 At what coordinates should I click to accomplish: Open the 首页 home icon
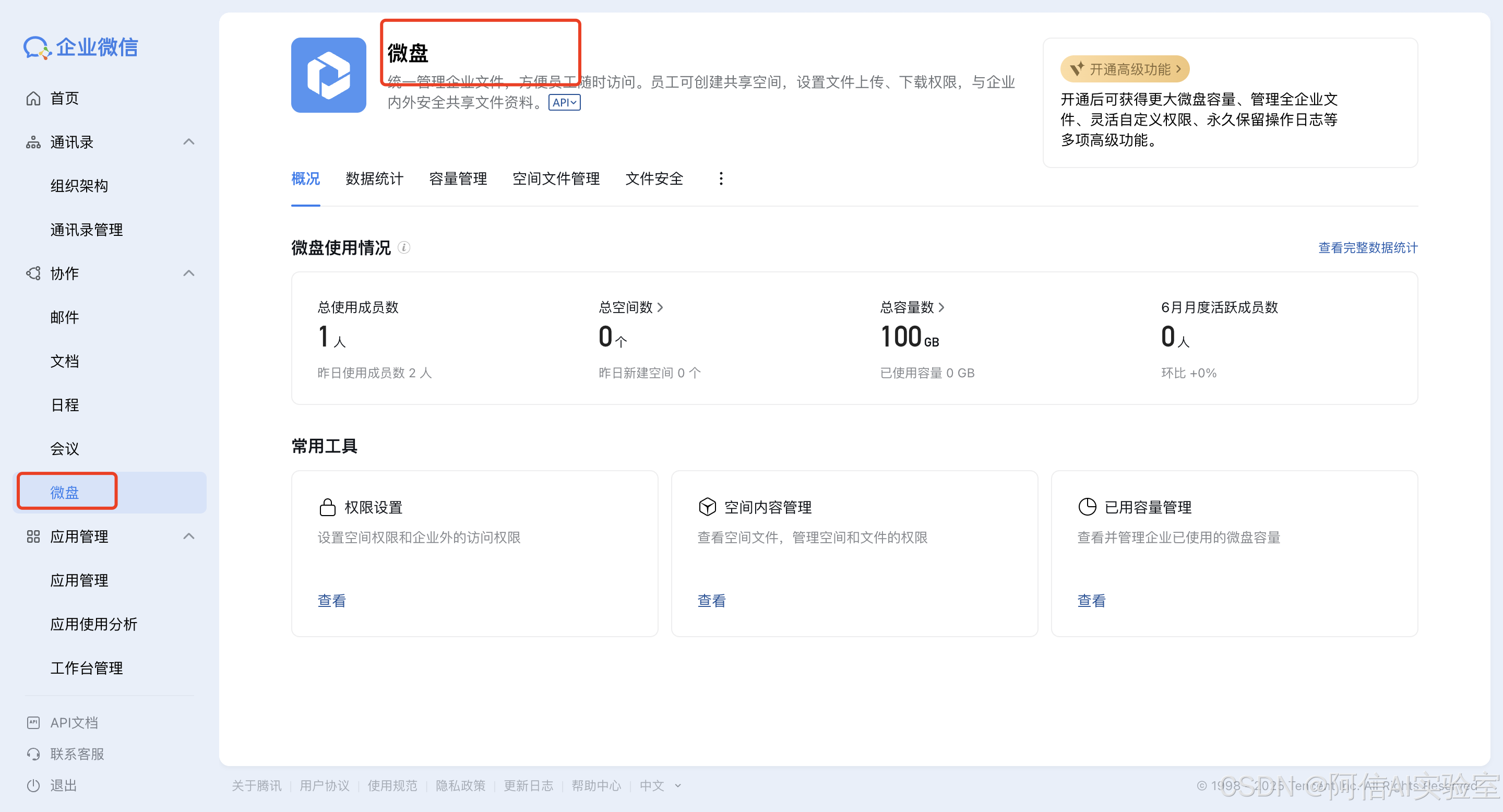click(x=33, y=99)
